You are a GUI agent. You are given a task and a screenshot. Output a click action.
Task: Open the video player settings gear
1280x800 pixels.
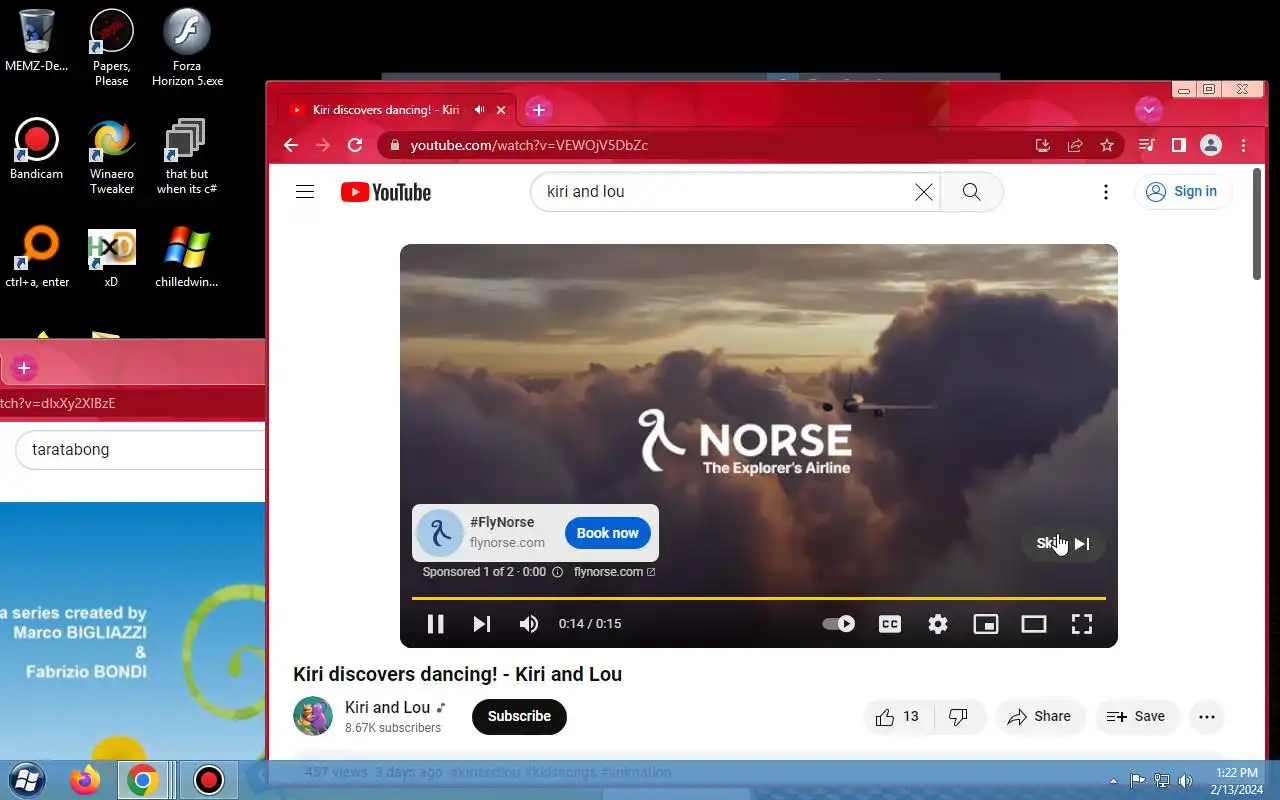[x=938, y=624]
